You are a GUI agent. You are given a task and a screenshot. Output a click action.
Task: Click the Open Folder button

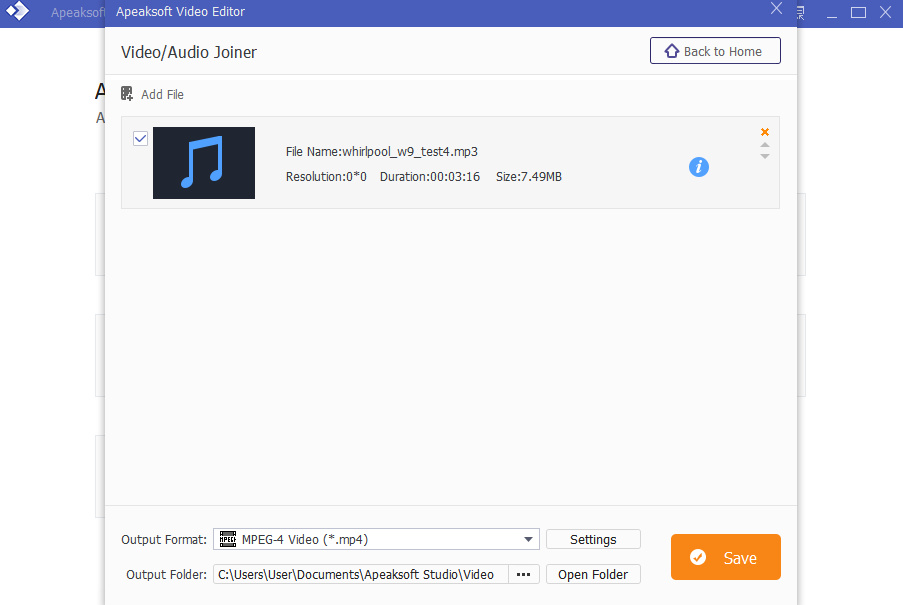593,574
